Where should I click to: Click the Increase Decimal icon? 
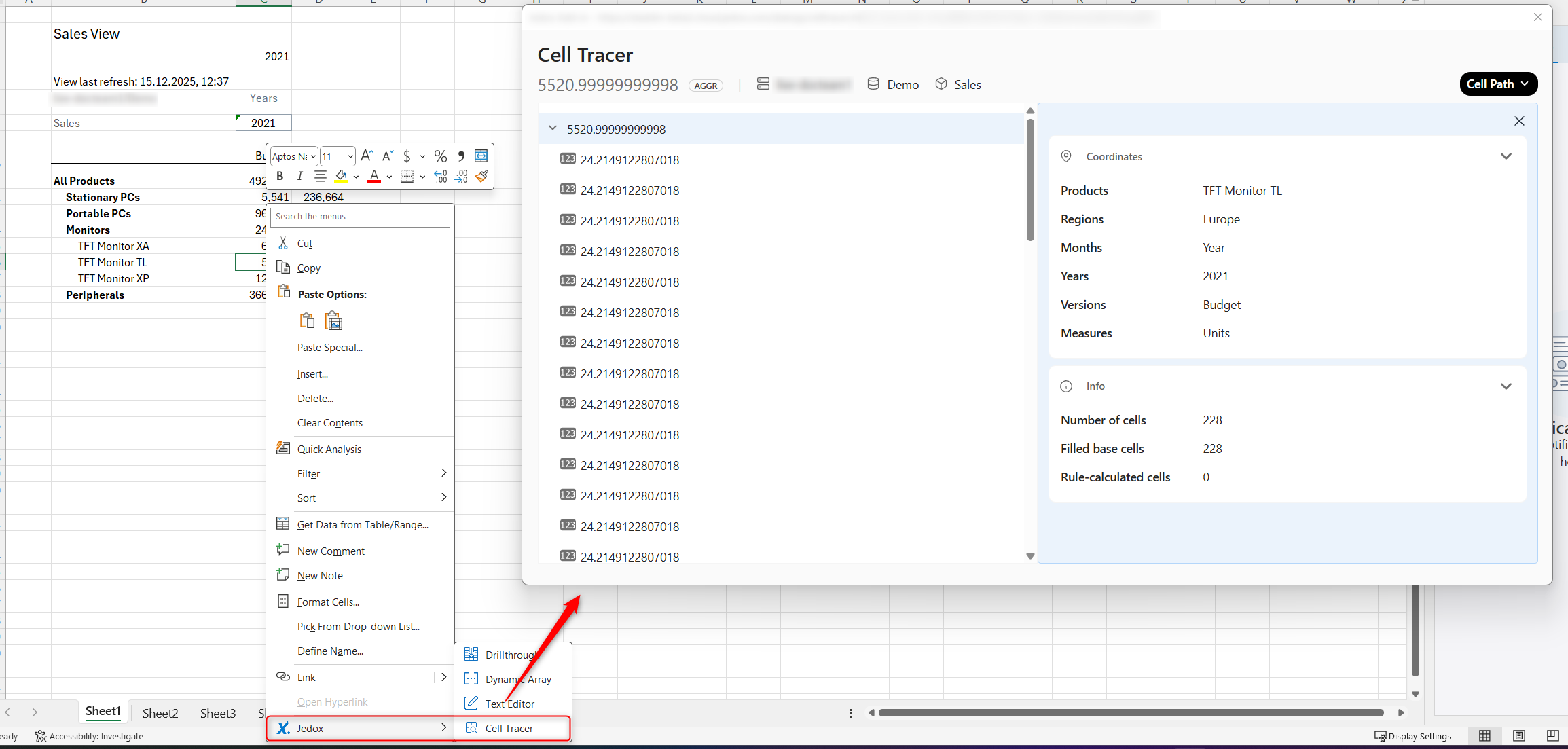pos(441,177)
